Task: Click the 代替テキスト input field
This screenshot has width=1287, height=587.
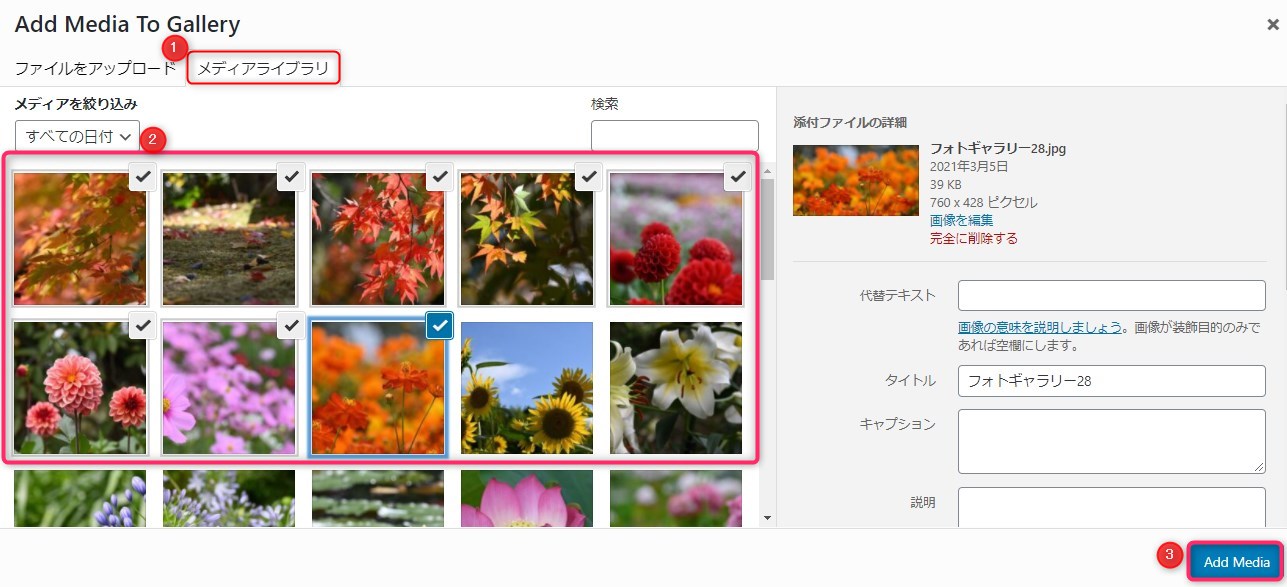Action: coord(1112,296)
